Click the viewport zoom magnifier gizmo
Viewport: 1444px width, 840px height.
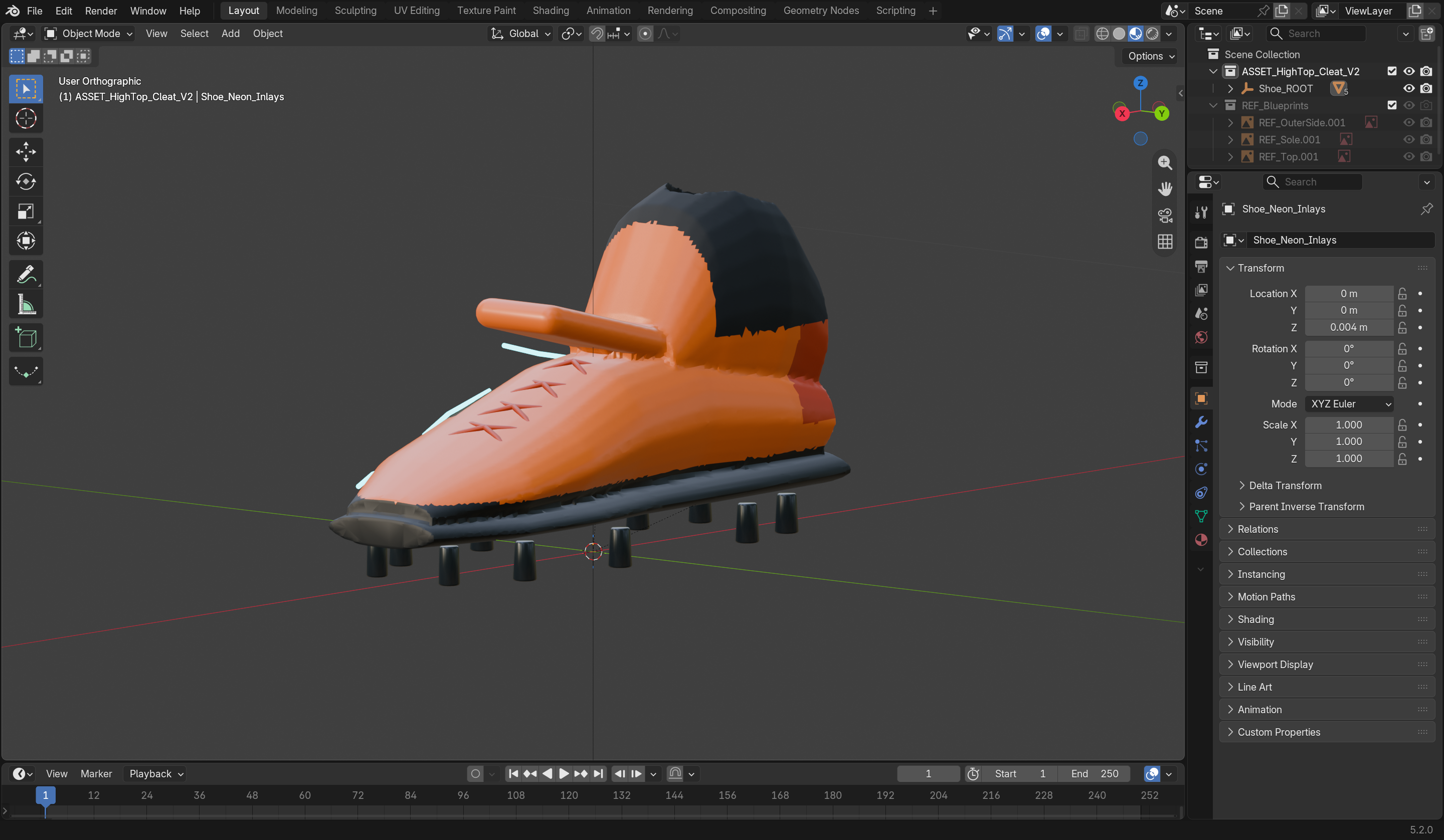[1165, 163]
